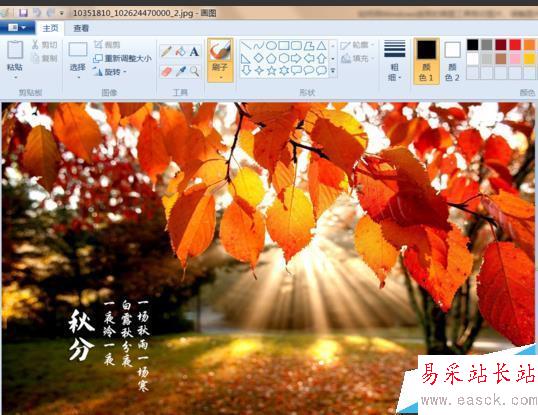Image resolution: width=538 pixels, height=415 pixels.
Task: Select the Polygon shape
Action: [309, 46]
